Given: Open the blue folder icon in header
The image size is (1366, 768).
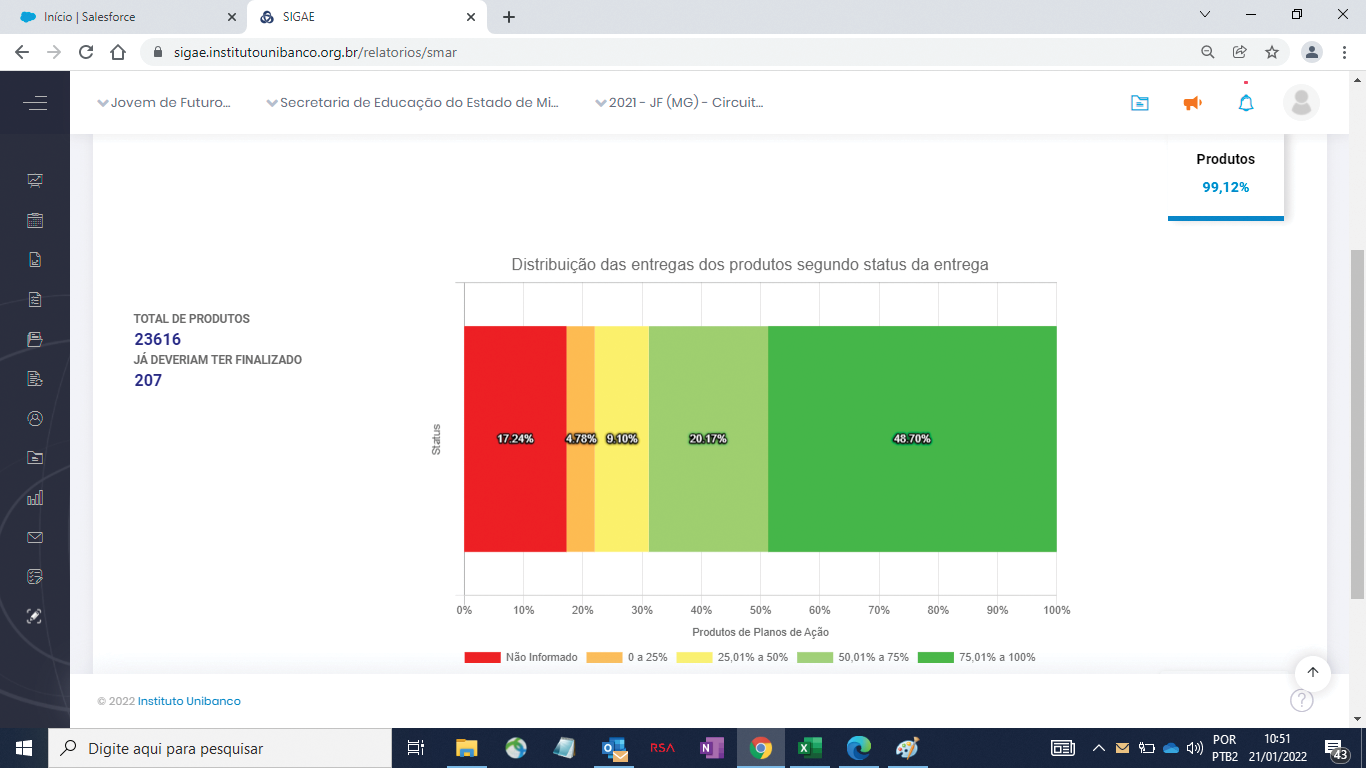Looking at the screenshot, I should [x=1139, y=102].
